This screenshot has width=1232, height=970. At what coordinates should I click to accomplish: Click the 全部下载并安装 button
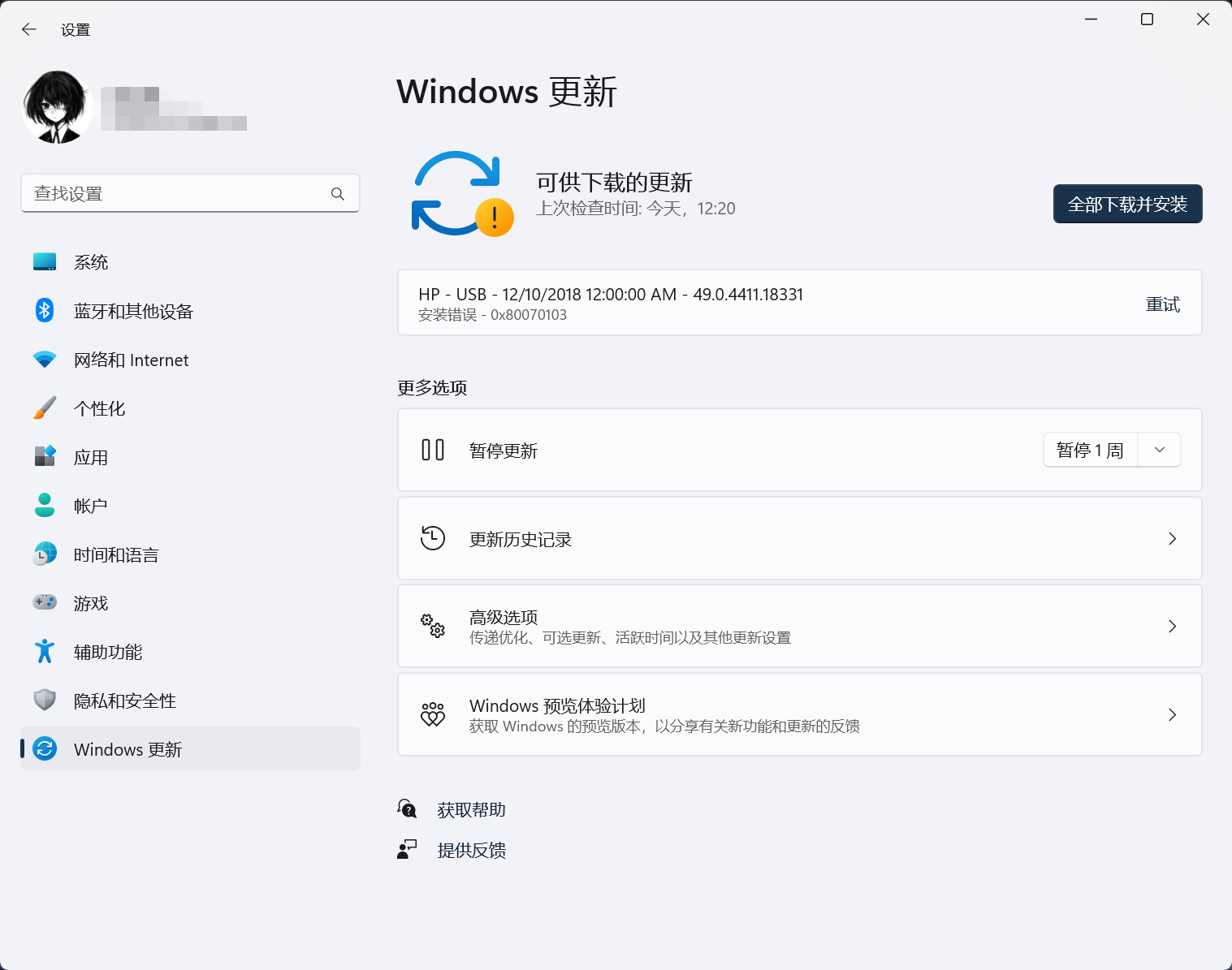pos(1127,204)
